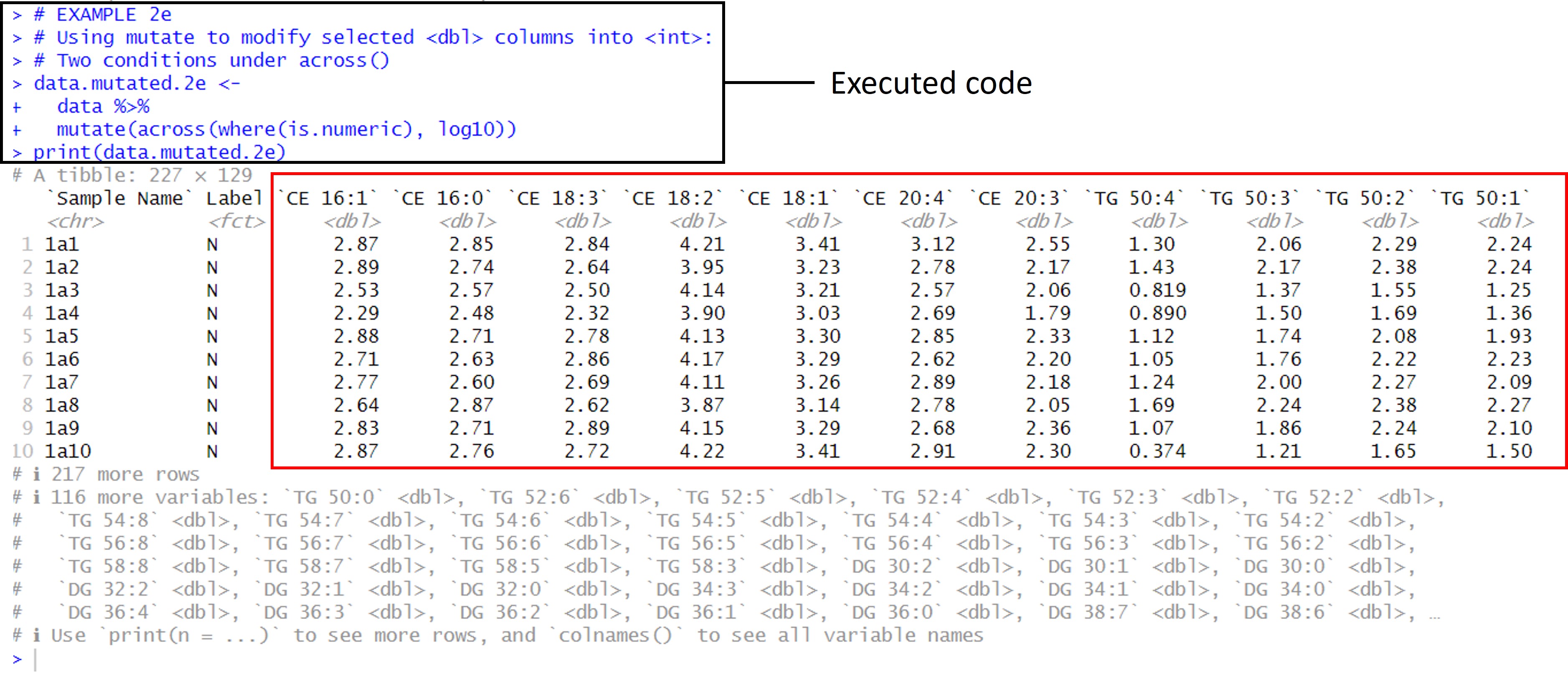
Task: Click the 'Two conditions under across()' comment
Action: tap(223, 60)
